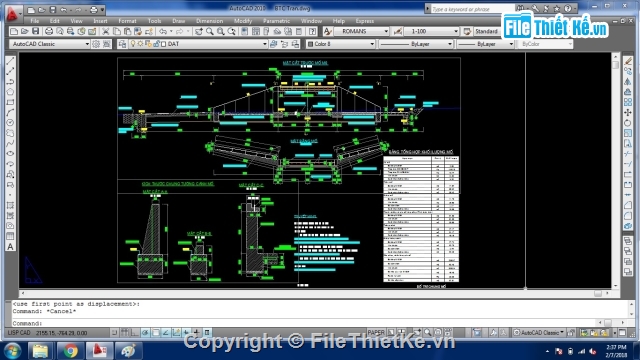The width and height of the screenshot is (640, 360).
Task: Click the Command line input field
Action: click(318, 323)
